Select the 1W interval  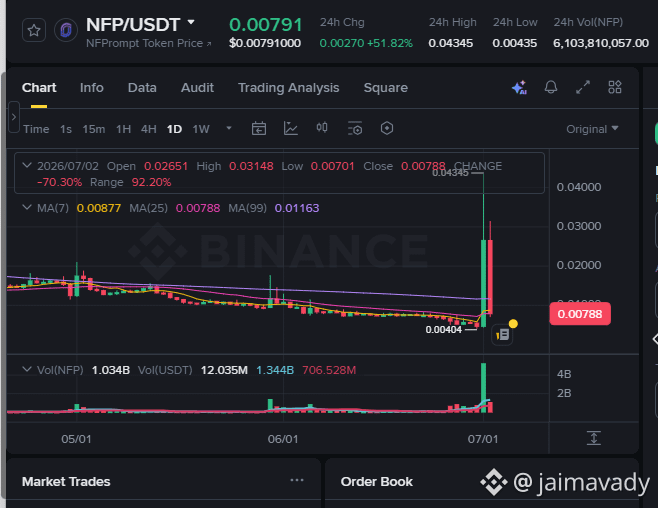click(x=201, y=129)
